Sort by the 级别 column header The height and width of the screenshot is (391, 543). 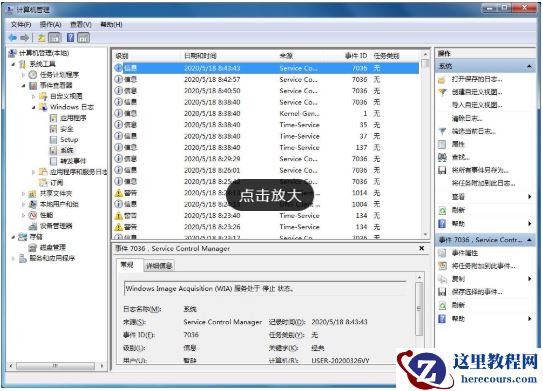click(122, 56)
